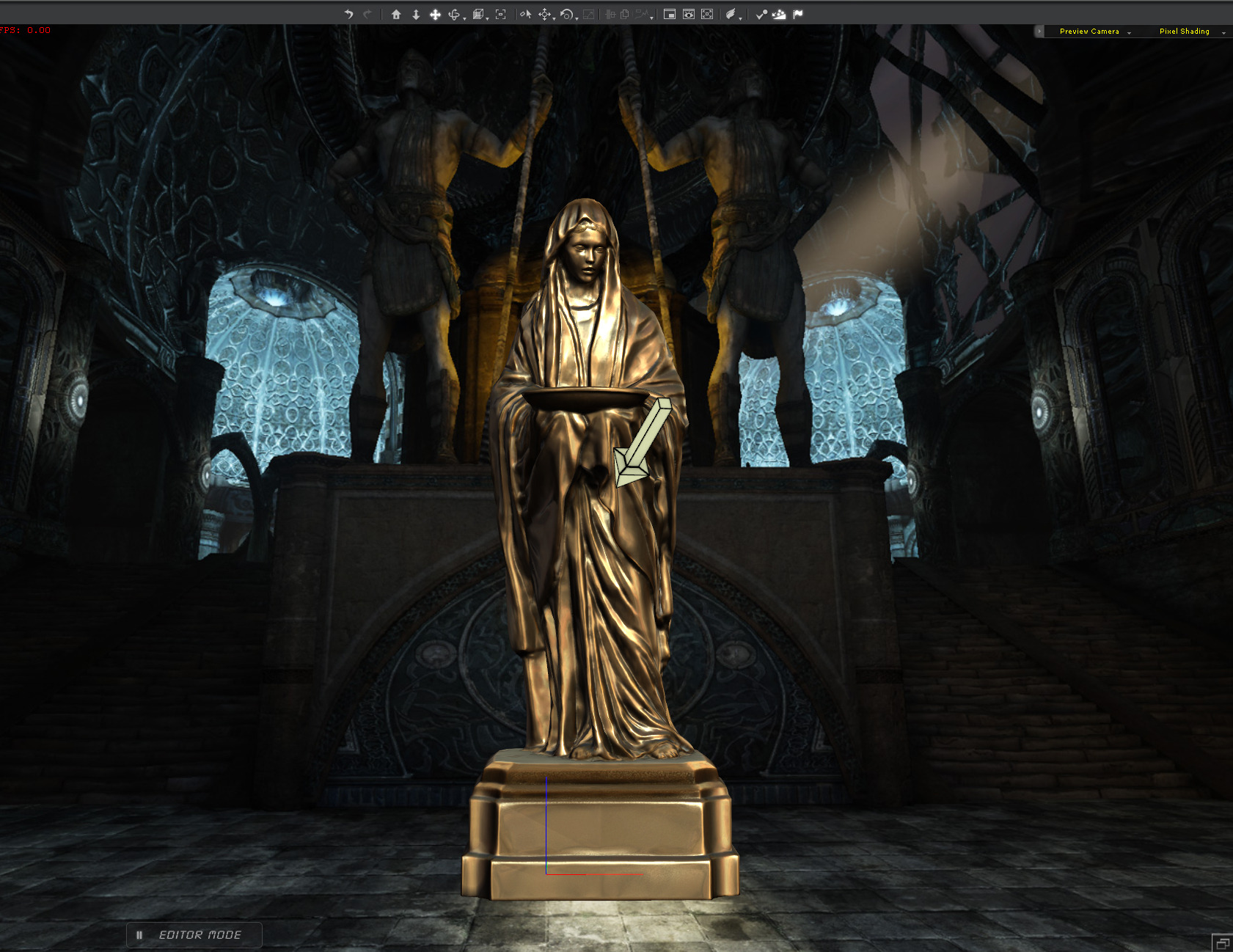Select the vertical up-down arrow tool
1233x952 pixels.
click(416, 14)
